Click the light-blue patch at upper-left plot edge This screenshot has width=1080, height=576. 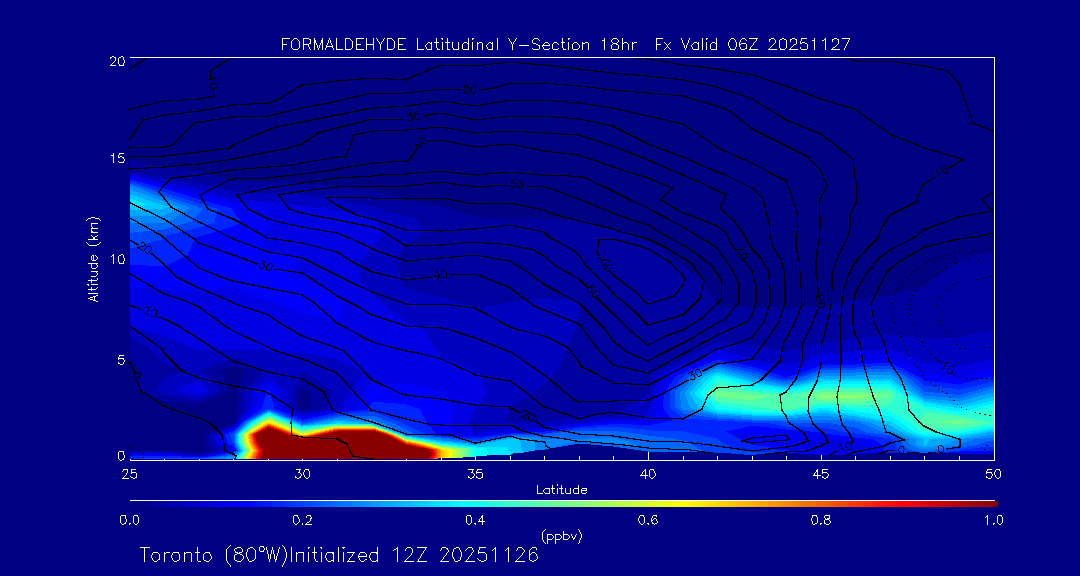pos(145,195)
